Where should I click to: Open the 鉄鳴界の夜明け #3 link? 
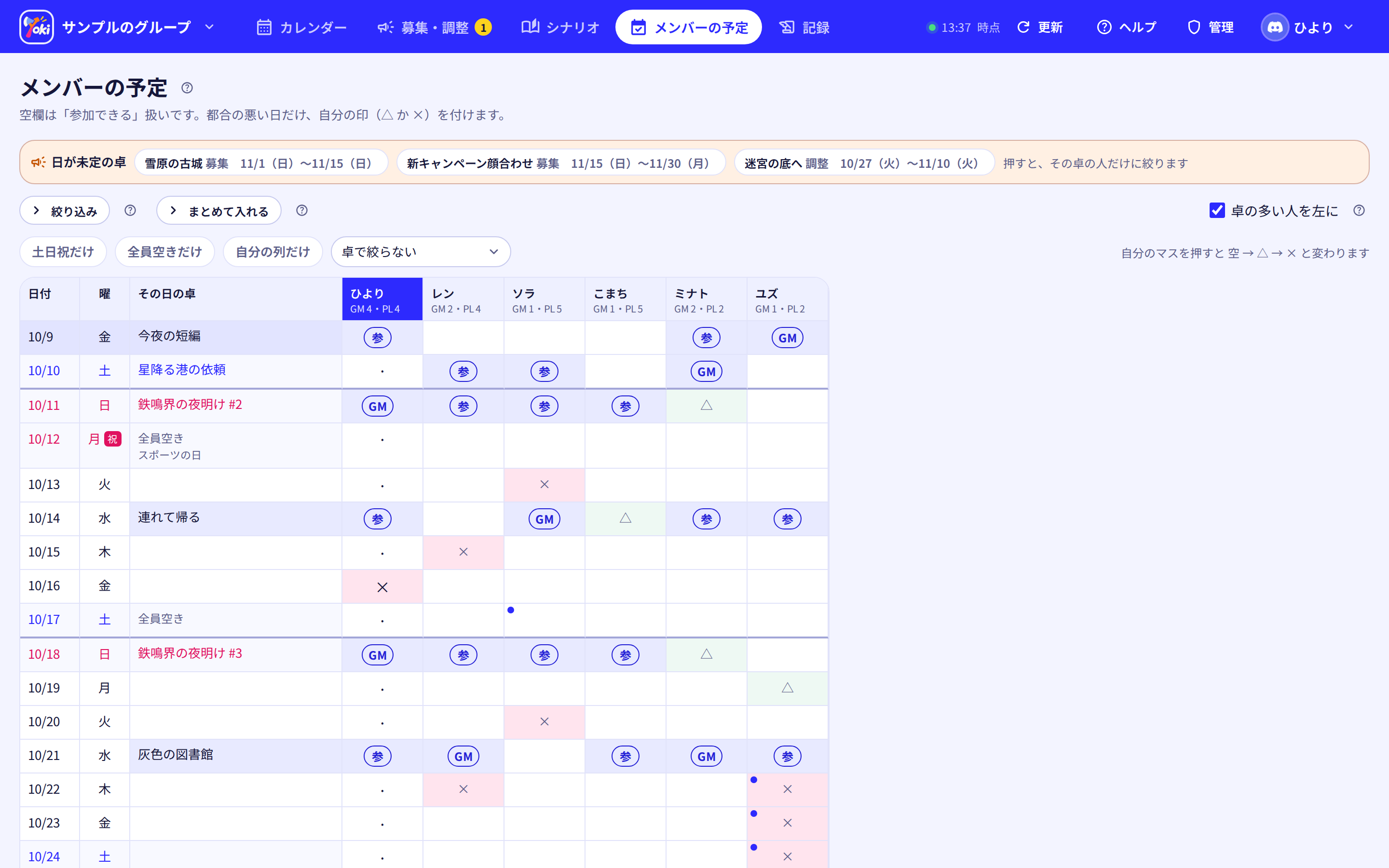coord(190,653)
